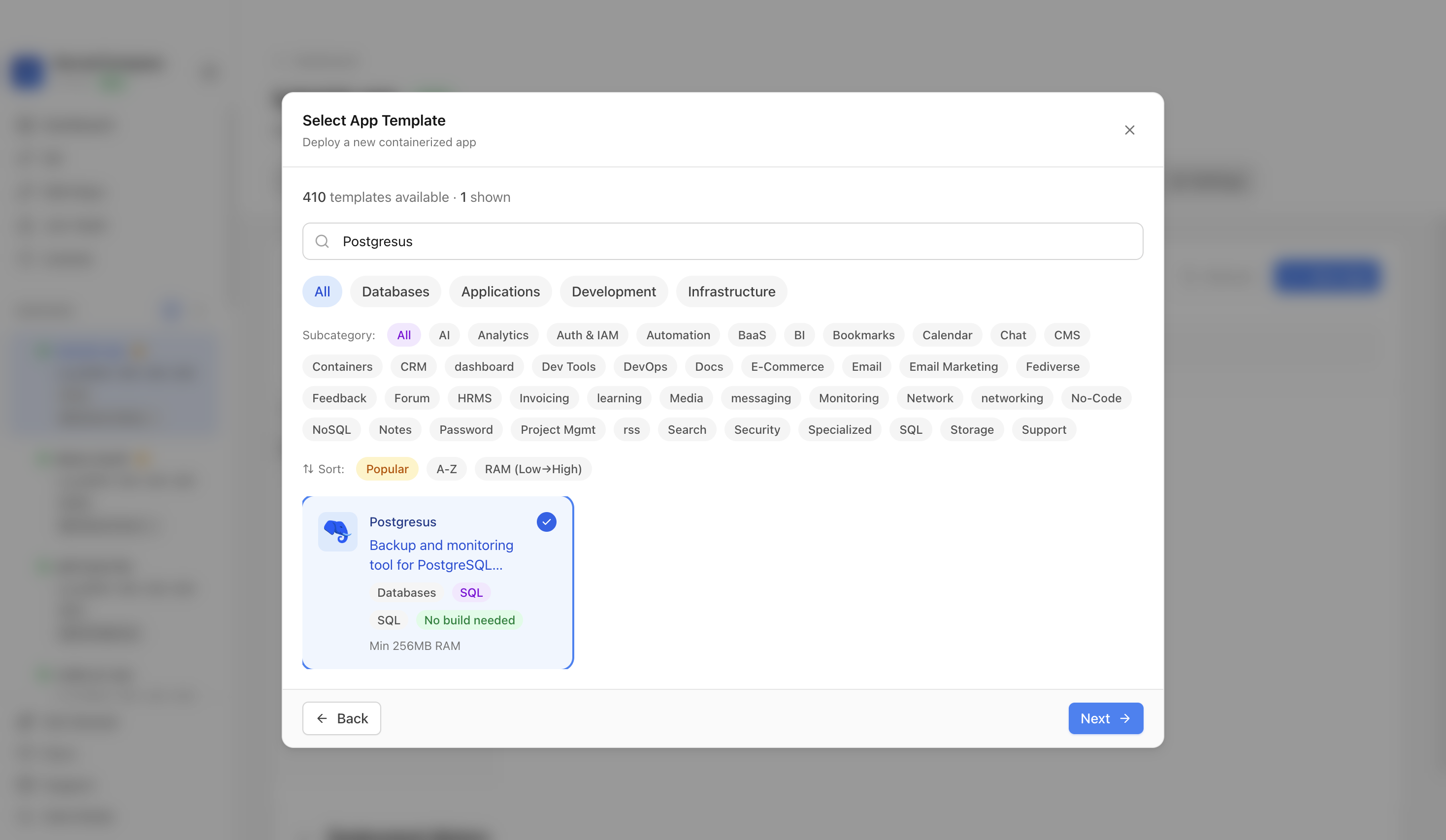Filter by No-Code subcategory
1446x840 pixels.
point(1096,398)
